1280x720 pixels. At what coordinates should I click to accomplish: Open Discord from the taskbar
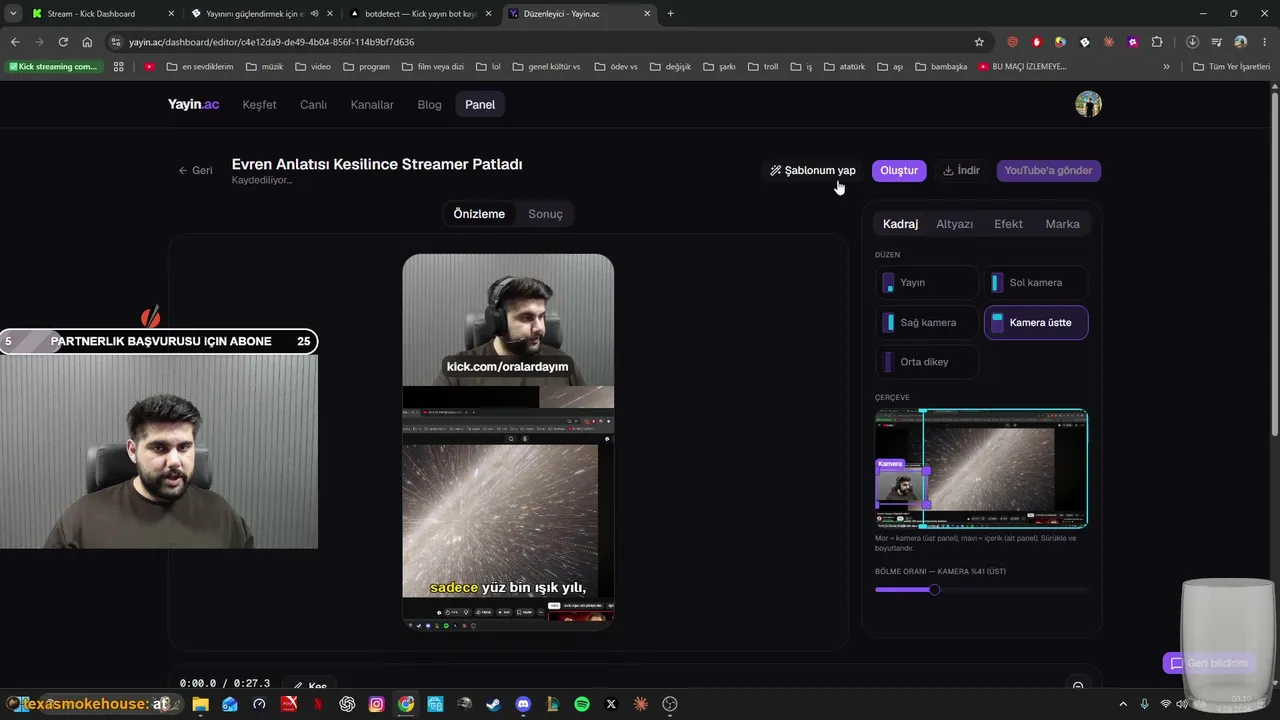(x=523, y=704)
